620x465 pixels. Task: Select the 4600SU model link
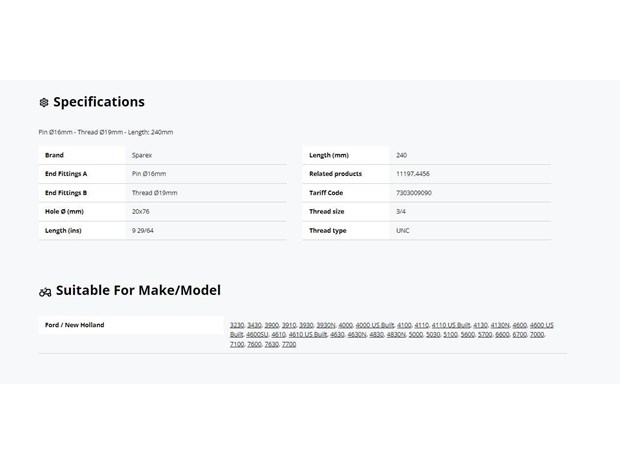[x=257, y=335]
